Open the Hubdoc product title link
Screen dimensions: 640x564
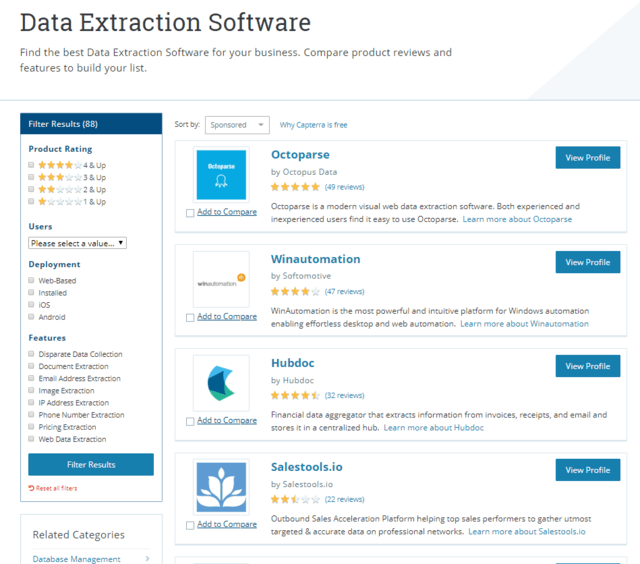[293, 363]
